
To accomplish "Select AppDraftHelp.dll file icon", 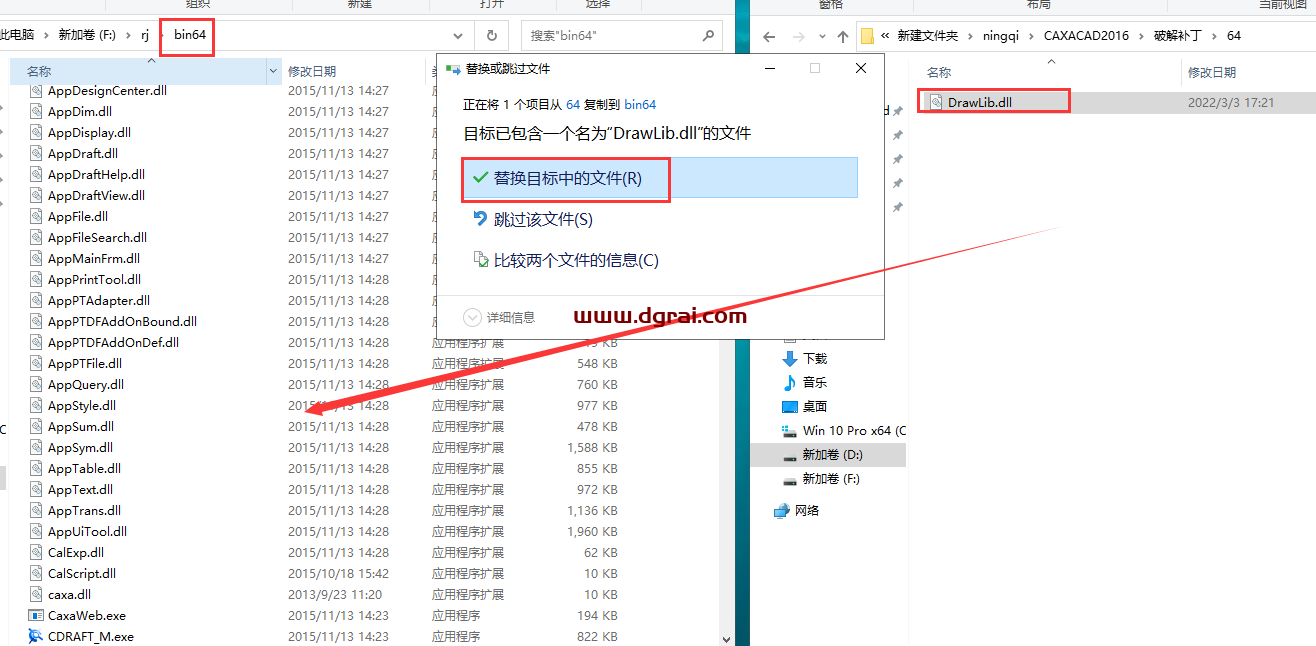I will coord(37,174).
